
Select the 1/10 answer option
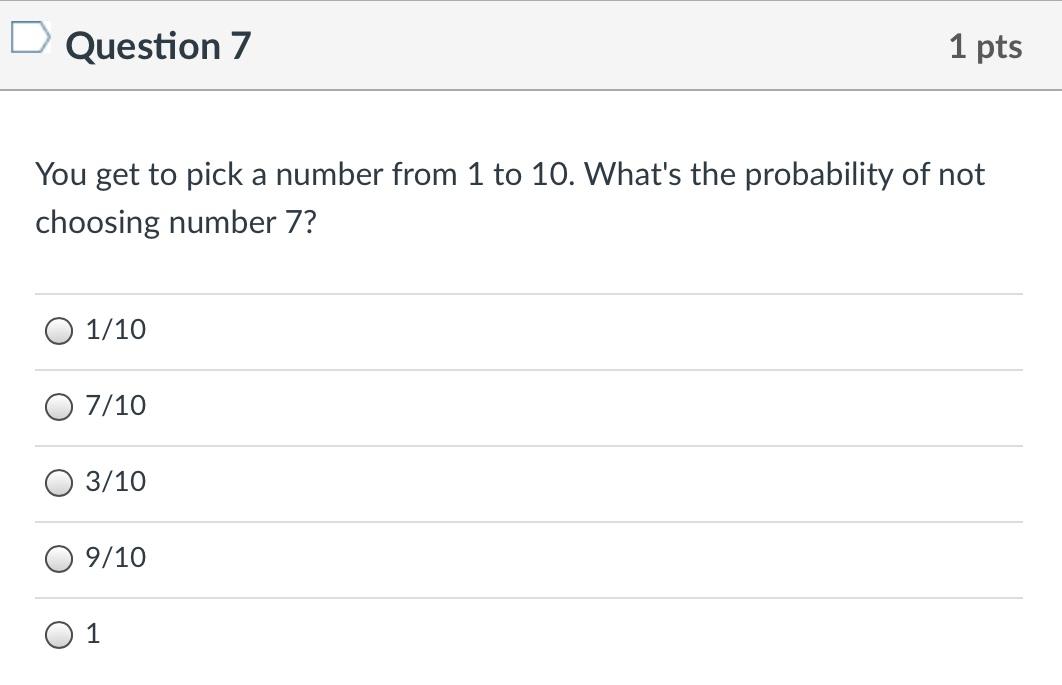[59, 329]
